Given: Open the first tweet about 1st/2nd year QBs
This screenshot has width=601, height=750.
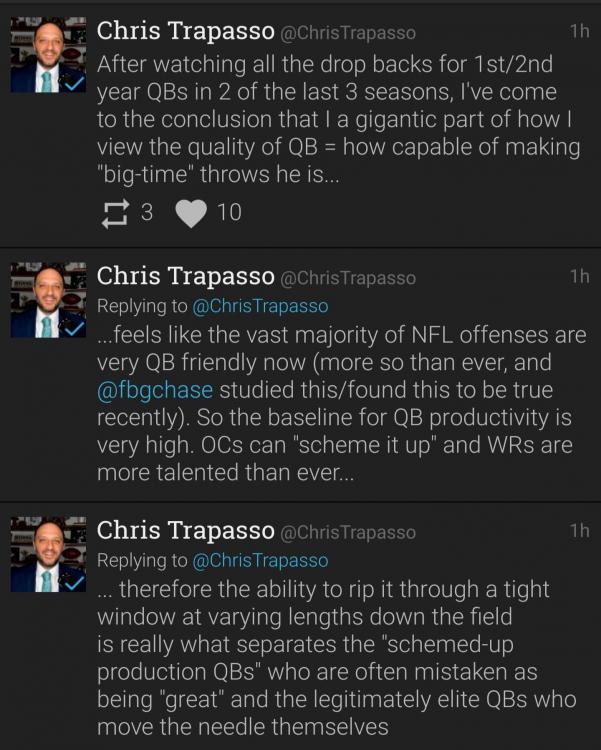Looking at the screenshot, I should pos(338,120).
